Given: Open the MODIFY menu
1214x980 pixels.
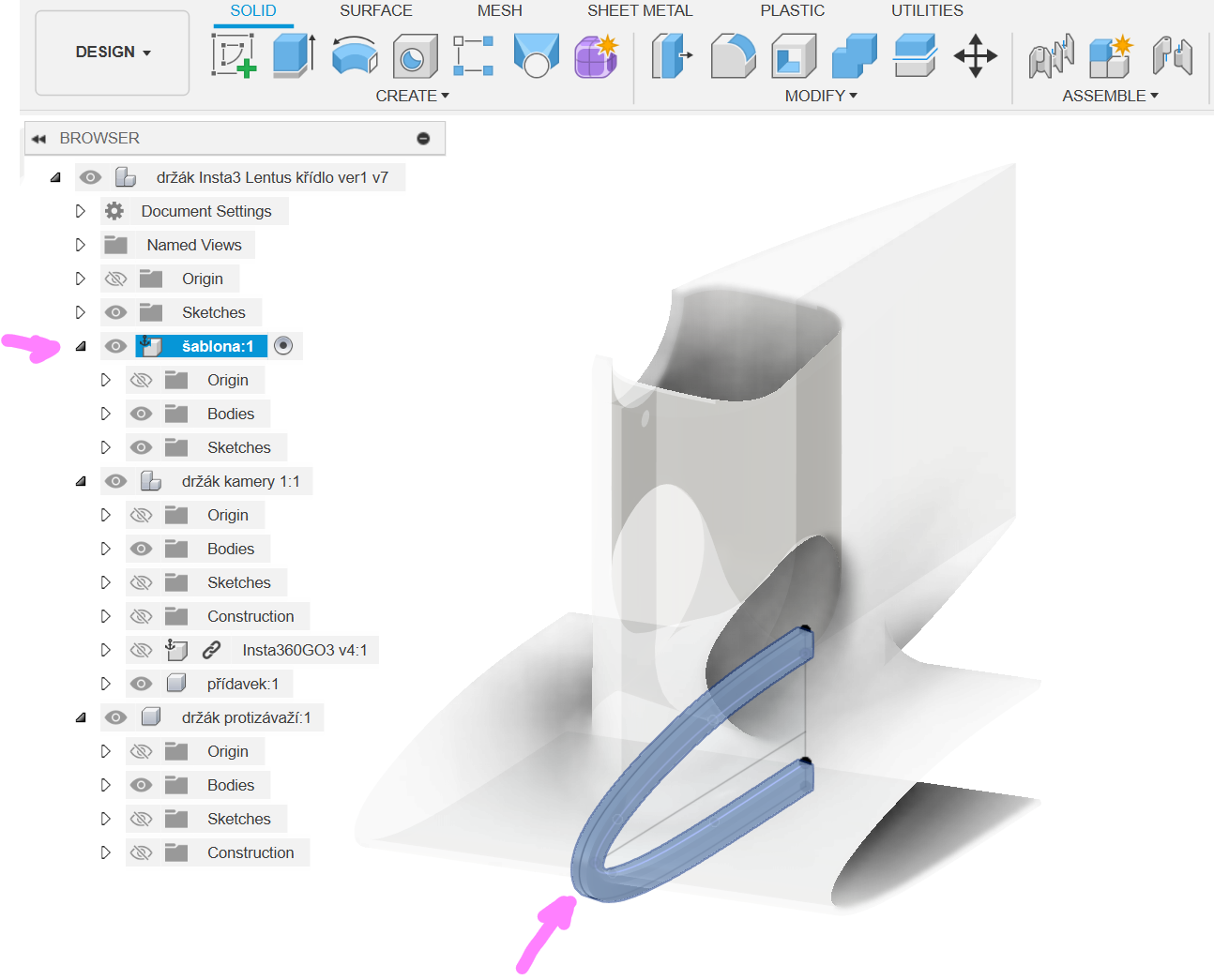Looking at the screenshot, I should pyautogui.click(x=821, y=96).
